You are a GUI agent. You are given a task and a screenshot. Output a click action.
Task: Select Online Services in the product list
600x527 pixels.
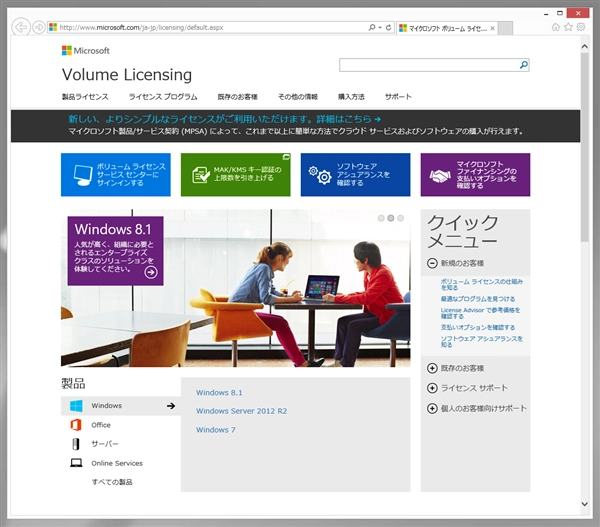[117, 463]
